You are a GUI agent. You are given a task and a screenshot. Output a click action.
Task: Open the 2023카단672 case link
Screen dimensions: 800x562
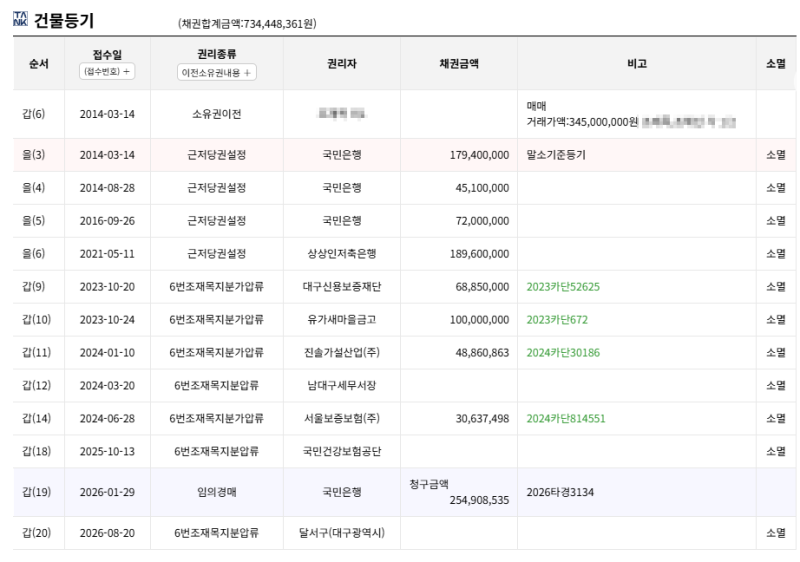[x=557, y=320]
